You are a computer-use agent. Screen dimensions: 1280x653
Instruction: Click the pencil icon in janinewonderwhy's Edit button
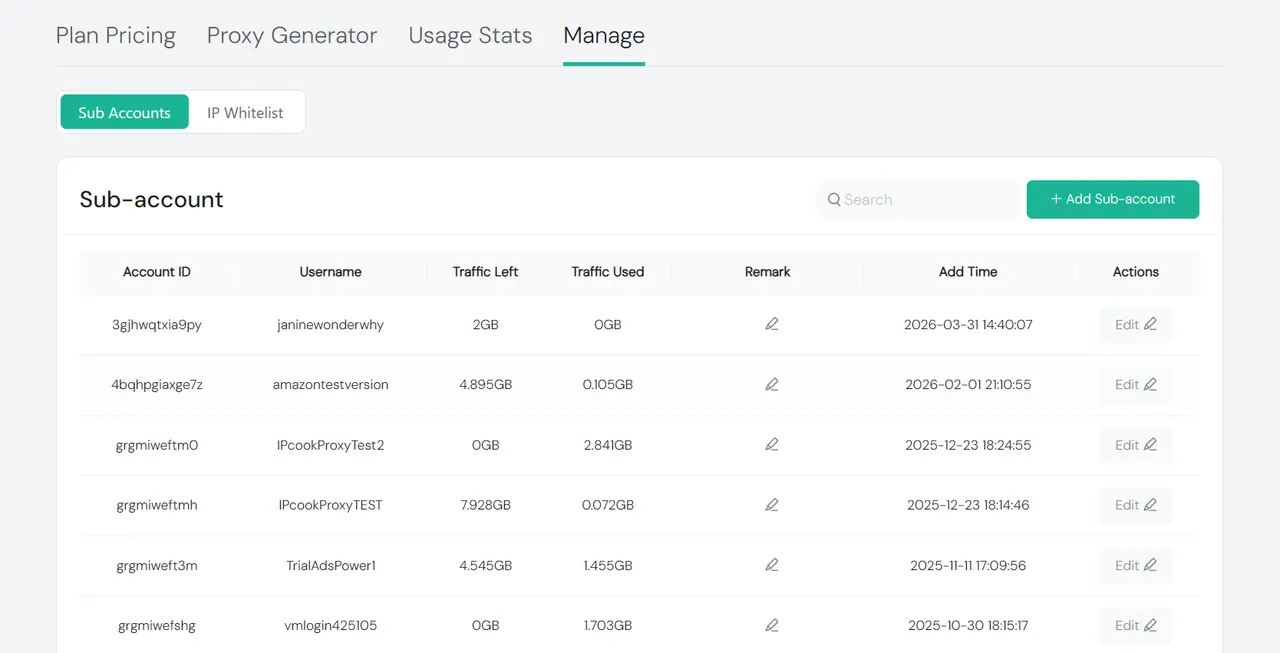(1150, 324)
